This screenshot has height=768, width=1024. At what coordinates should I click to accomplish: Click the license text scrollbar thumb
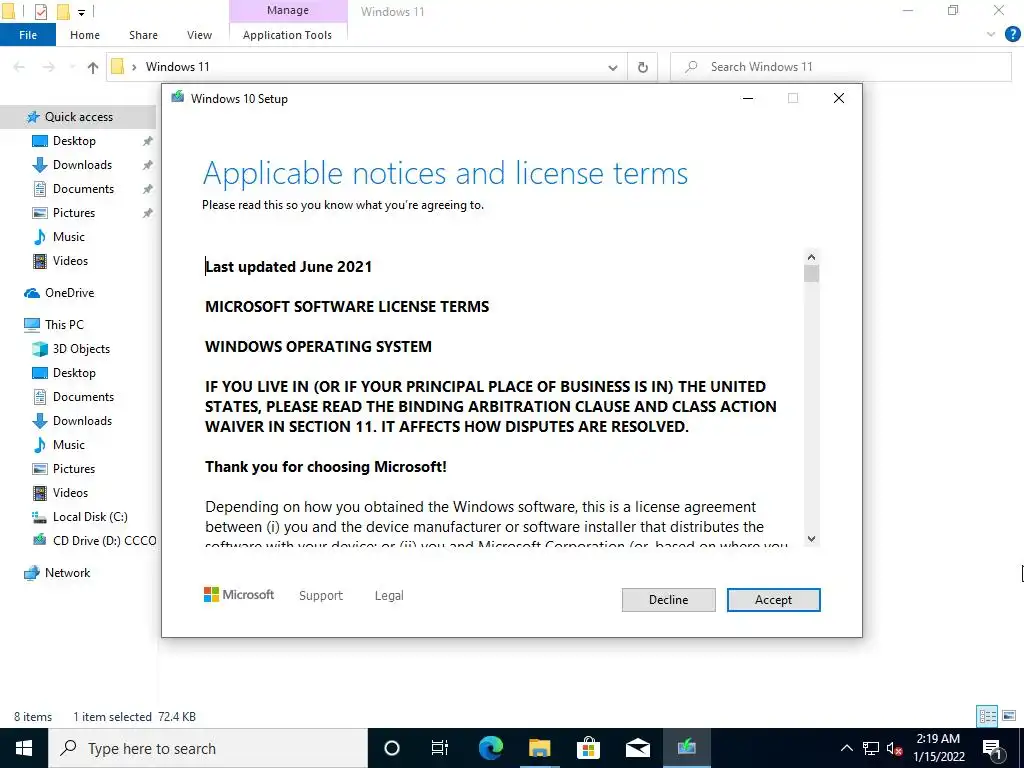pyautogui.click(x=811, y=274)
